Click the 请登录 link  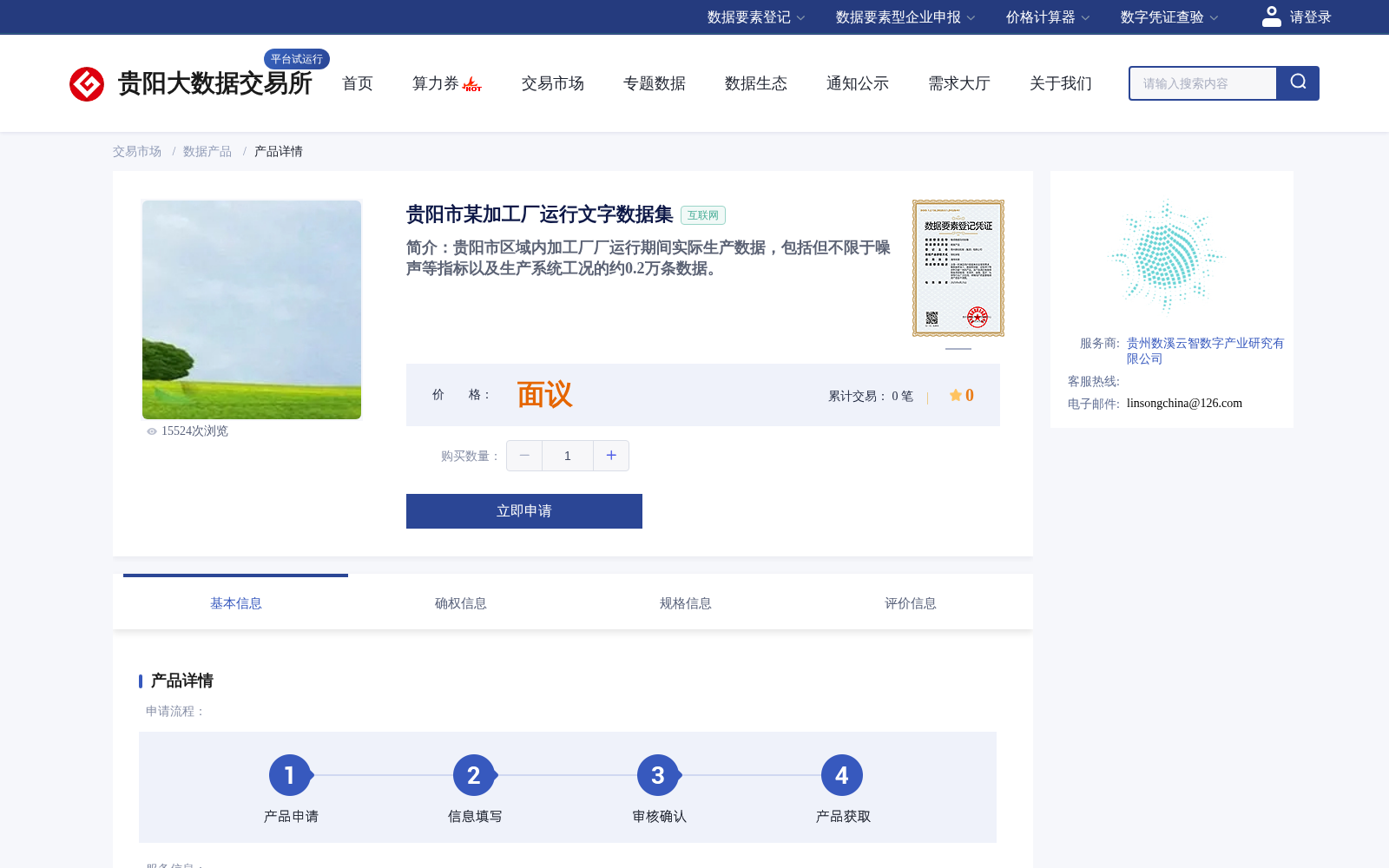(1311, 17)
